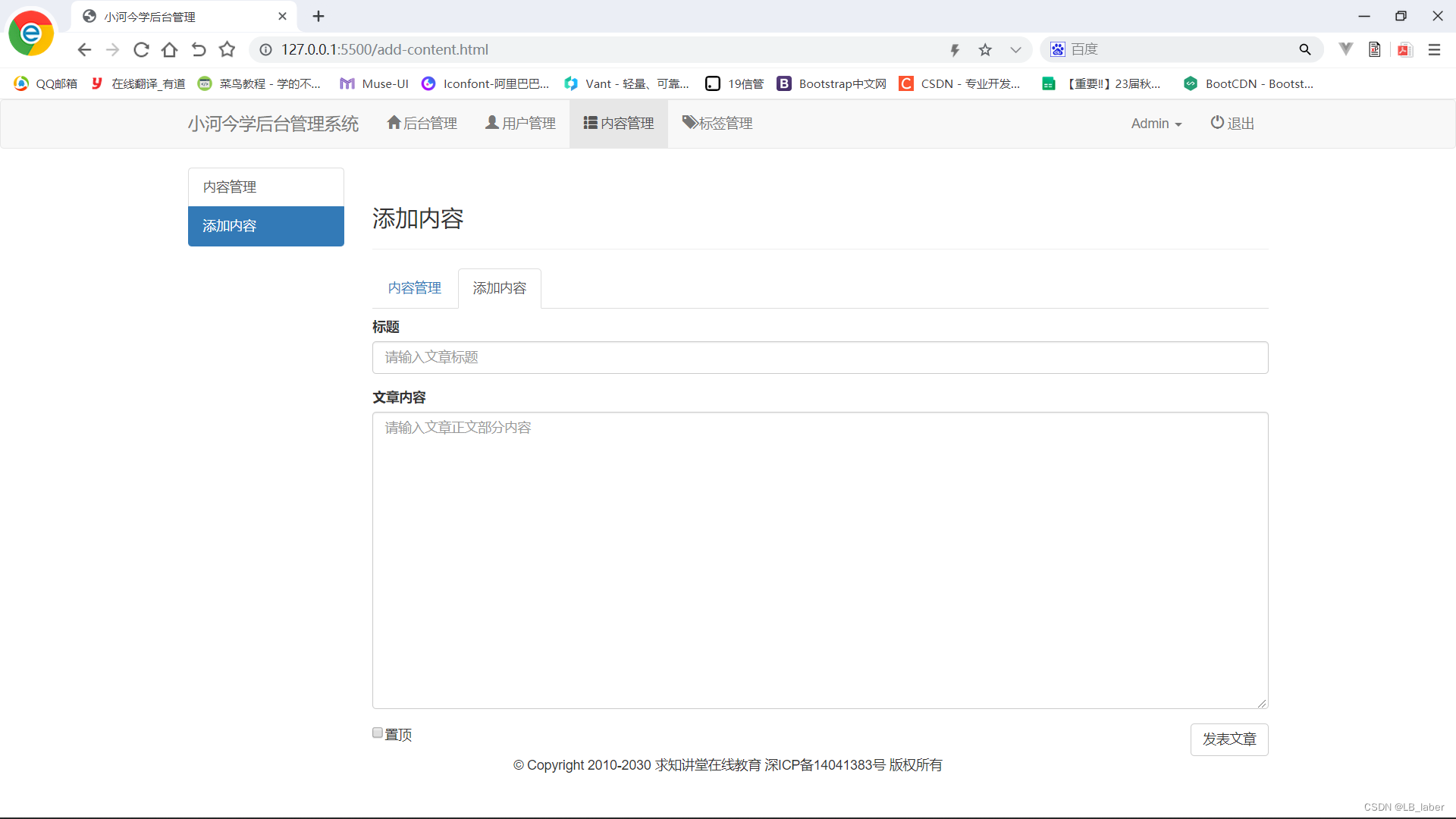Select 内容管理 in the left sidebar
The image size is (1456, 819).
tap(266, 187)
